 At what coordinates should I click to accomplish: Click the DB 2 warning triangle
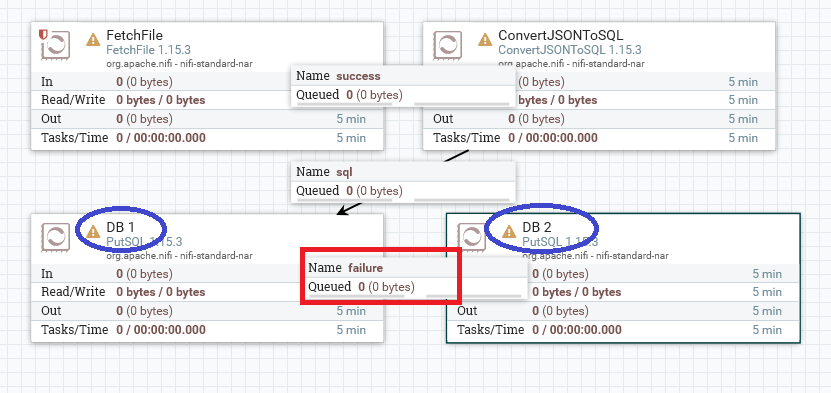point(509,231)
